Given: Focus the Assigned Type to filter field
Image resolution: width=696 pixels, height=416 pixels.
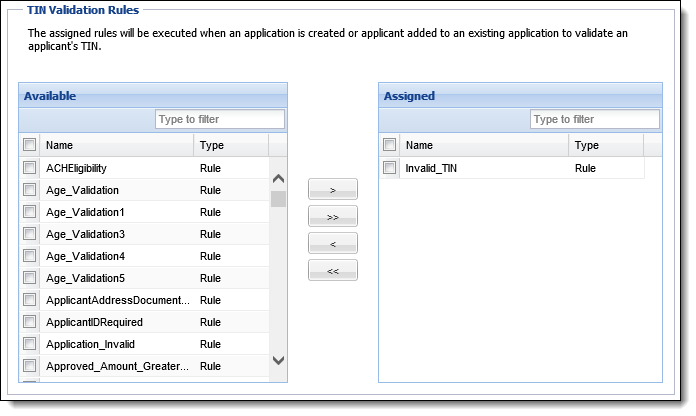Looking at the screenshot, I should point(595,119).
